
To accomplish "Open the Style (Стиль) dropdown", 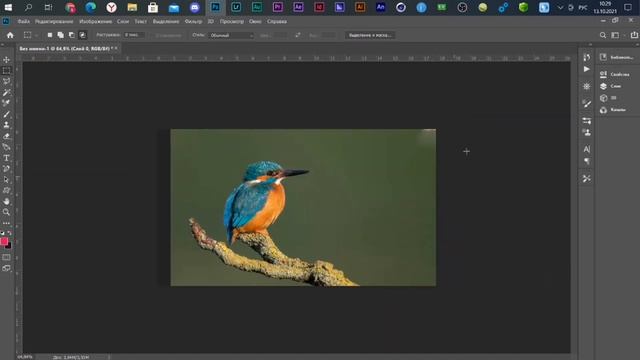I will pos(231,36).
